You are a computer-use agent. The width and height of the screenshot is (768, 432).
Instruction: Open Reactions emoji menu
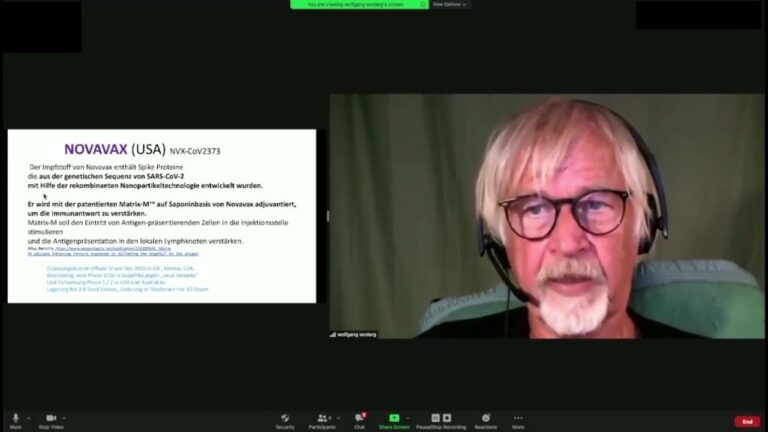coord(485,420)
